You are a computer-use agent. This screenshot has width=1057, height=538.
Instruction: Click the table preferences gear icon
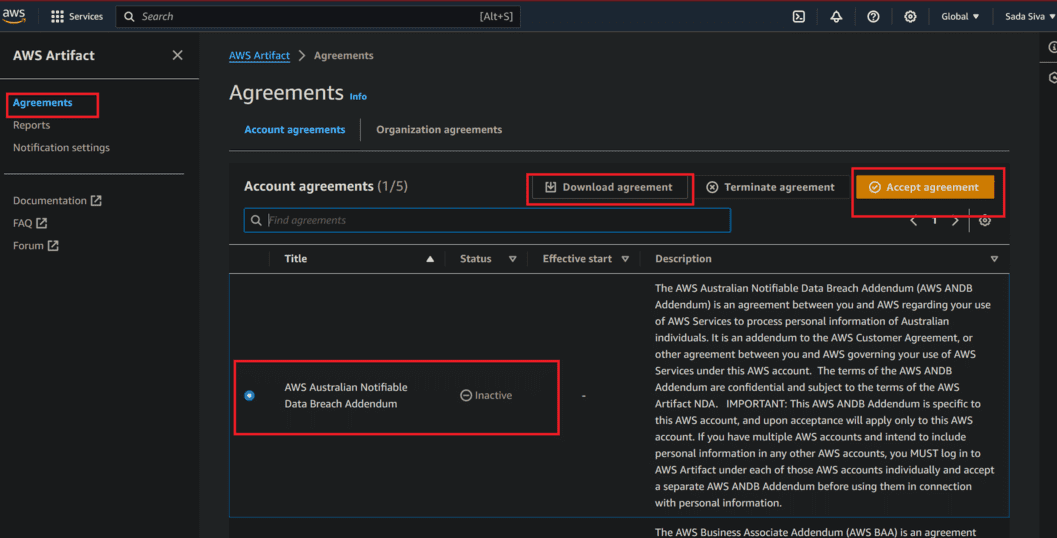985,220
